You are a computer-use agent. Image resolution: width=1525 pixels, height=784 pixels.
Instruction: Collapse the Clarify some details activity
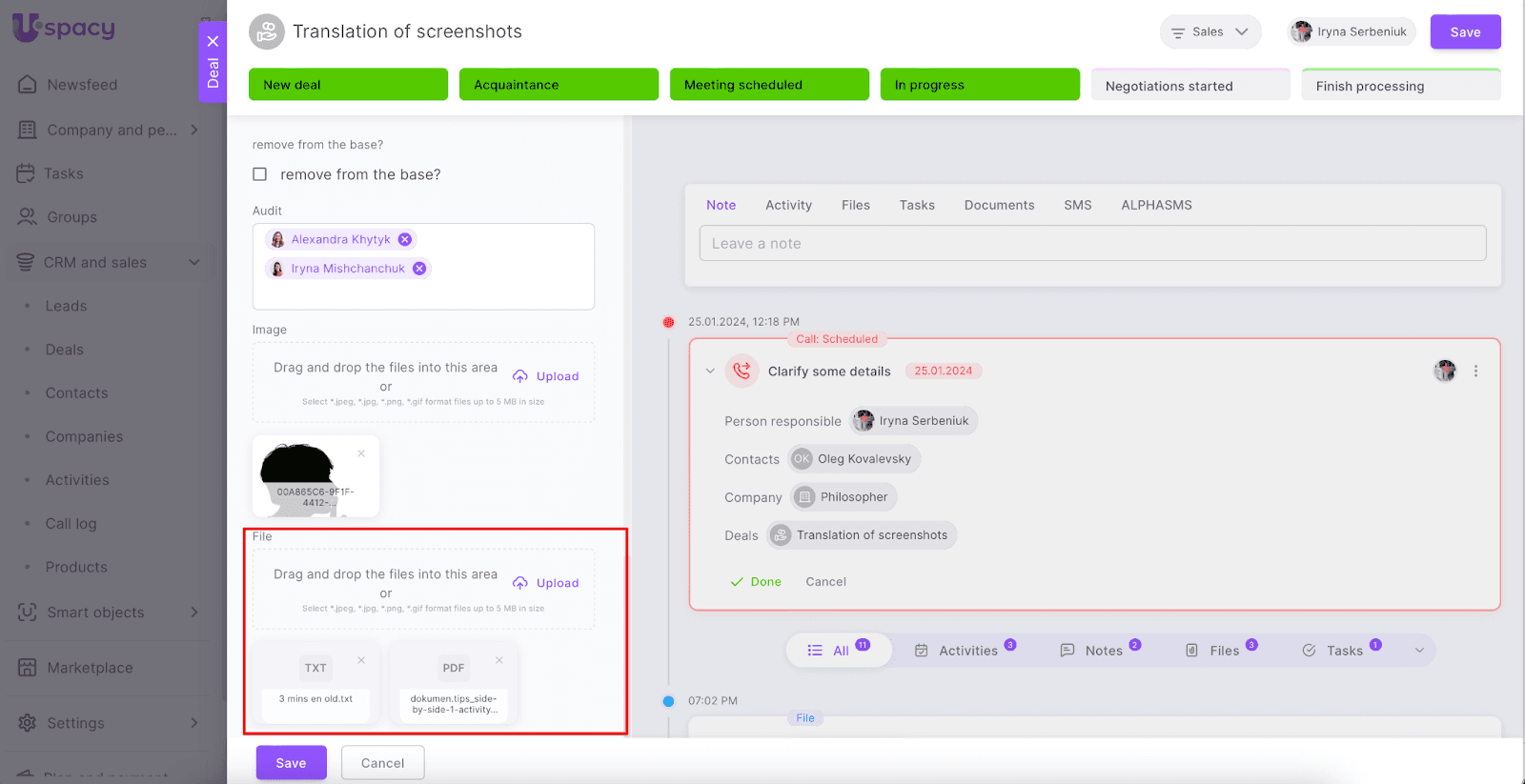click(x=710, y=372)
